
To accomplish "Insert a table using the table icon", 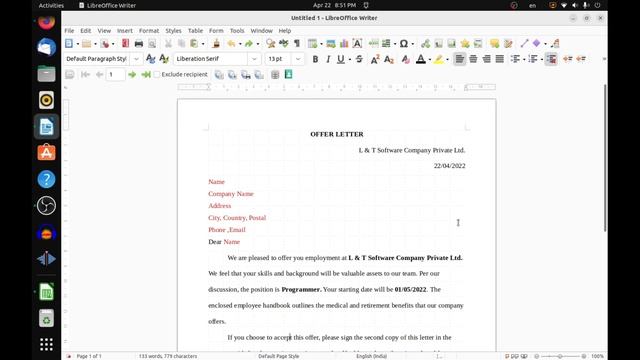I will tap(312, 43).
